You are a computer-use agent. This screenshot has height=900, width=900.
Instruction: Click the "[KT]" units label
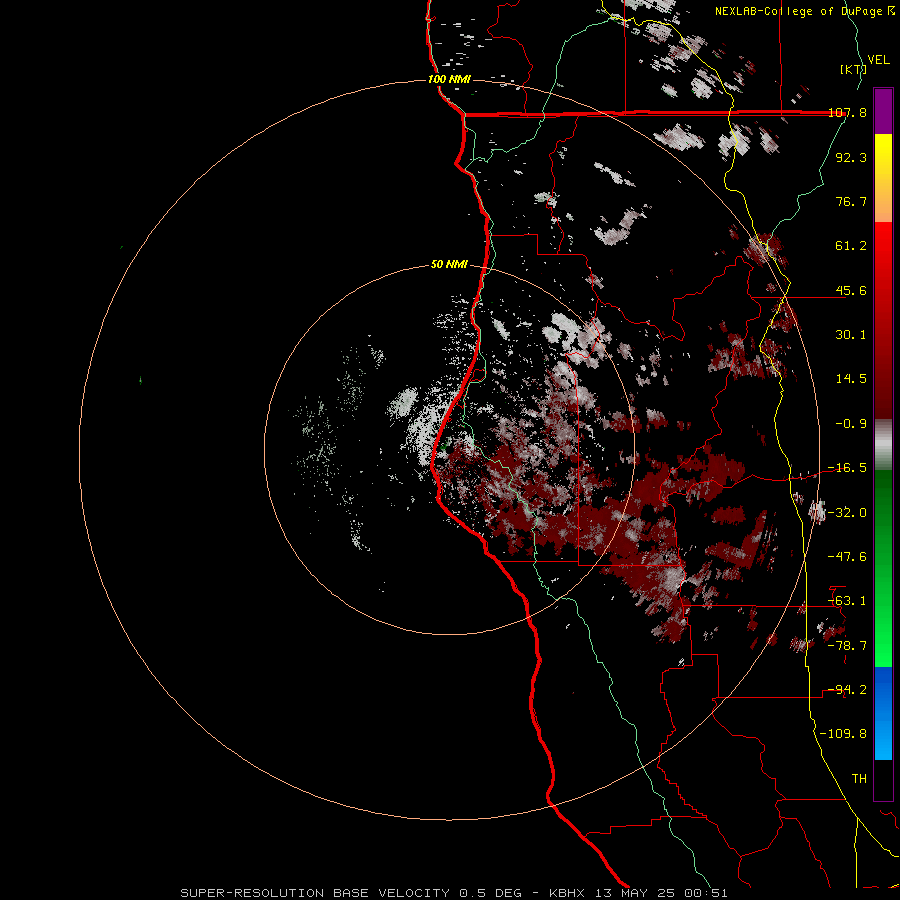point(853,69)
